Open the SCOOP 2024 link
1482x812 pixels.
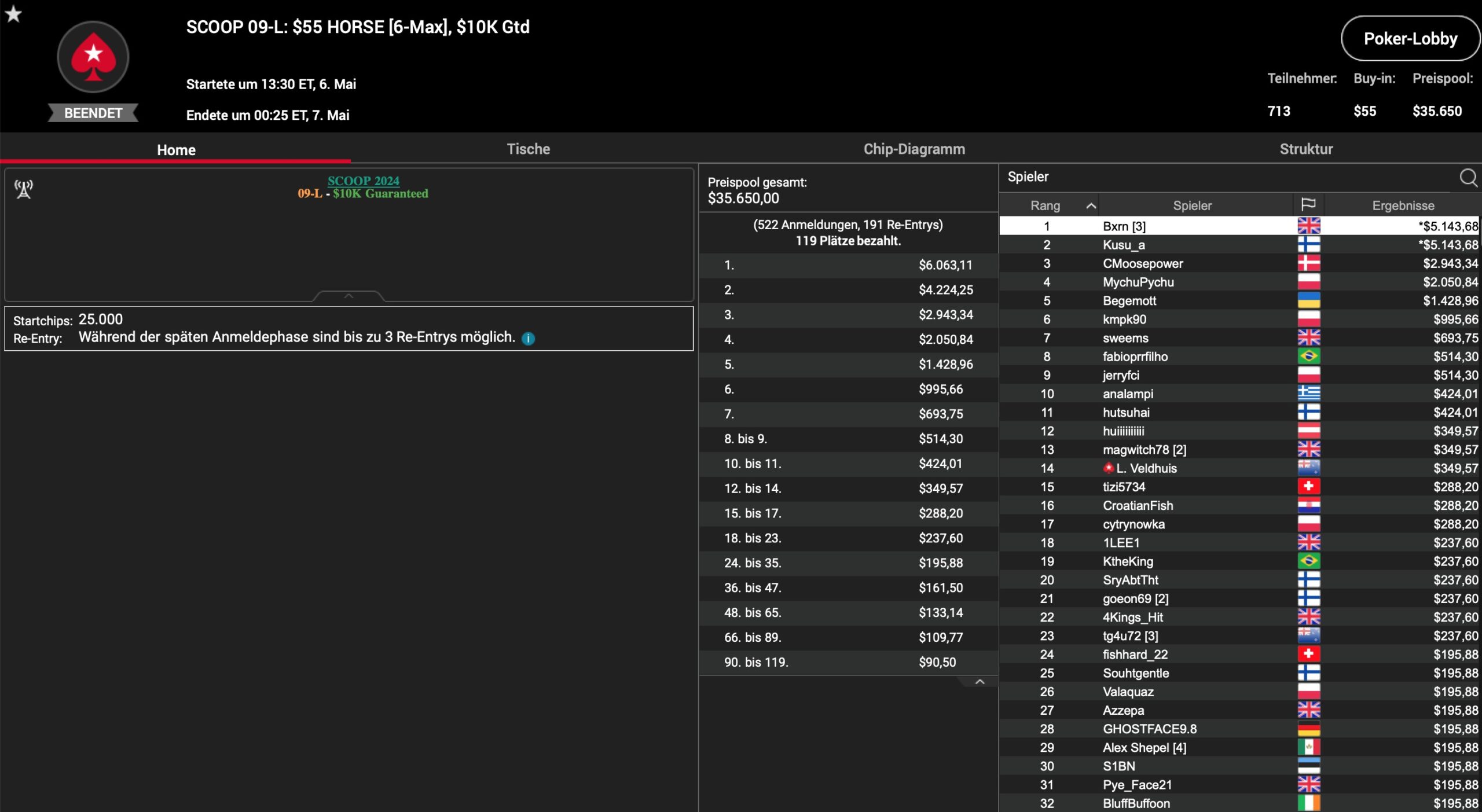click(364, 181)
